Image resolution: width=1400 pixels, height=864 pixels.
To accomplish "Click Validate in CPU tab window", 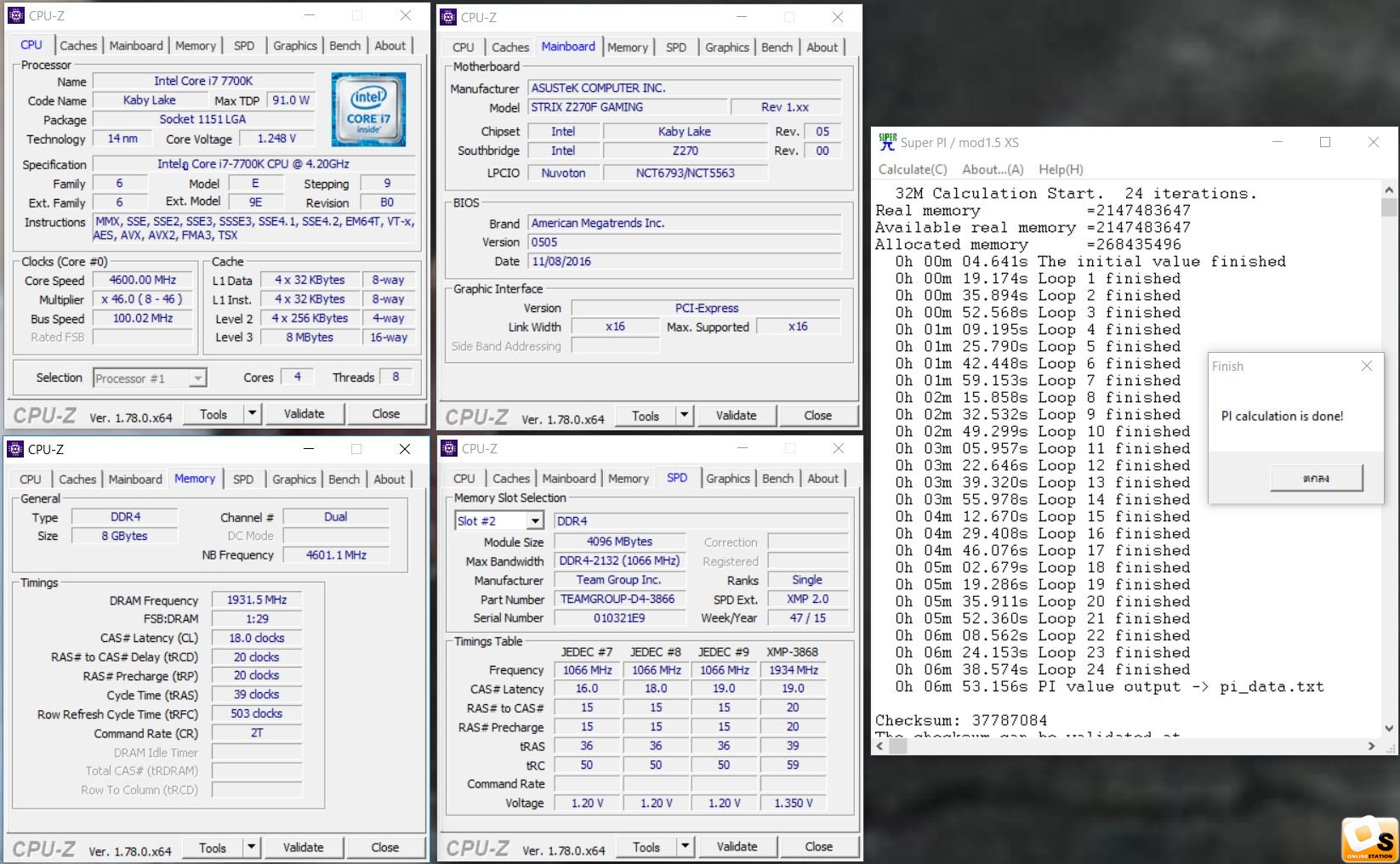I will click(x=304, y=414).
